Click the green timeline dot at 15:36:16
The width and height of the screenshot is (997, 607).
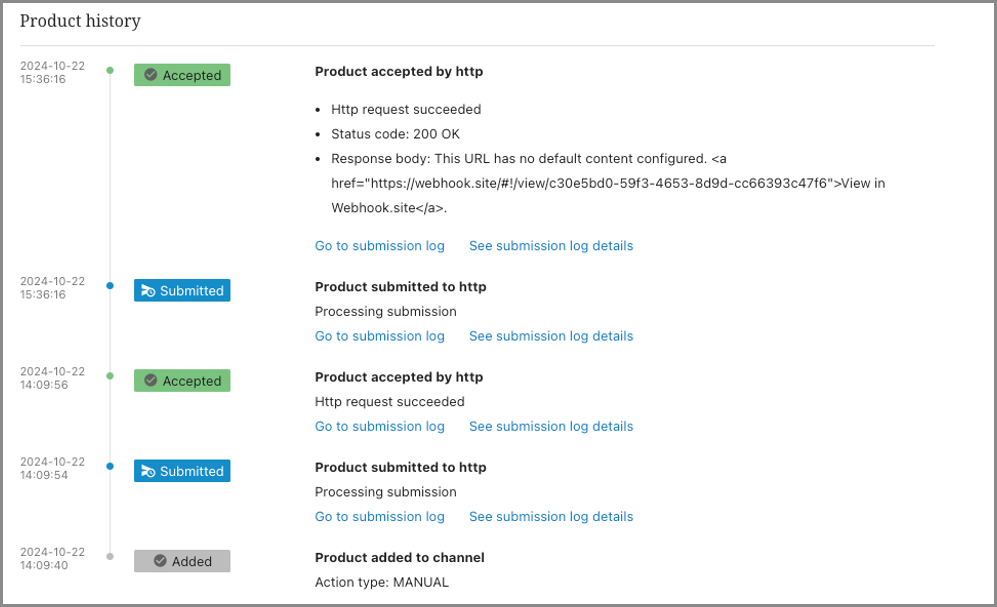(x=110, y=70)
